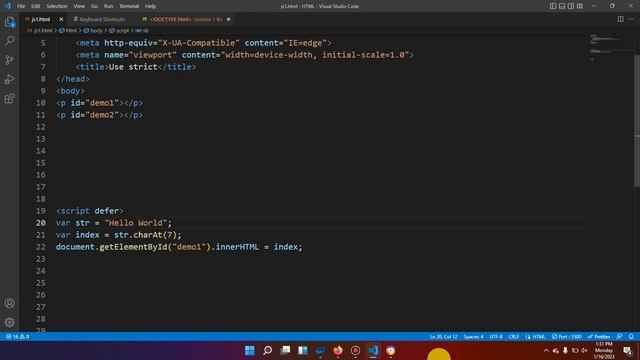The height and width of the screenshot is (360, 640).
Task: Switch to Keyboard Shortcuts tab
Action: (x=102, y=19)
